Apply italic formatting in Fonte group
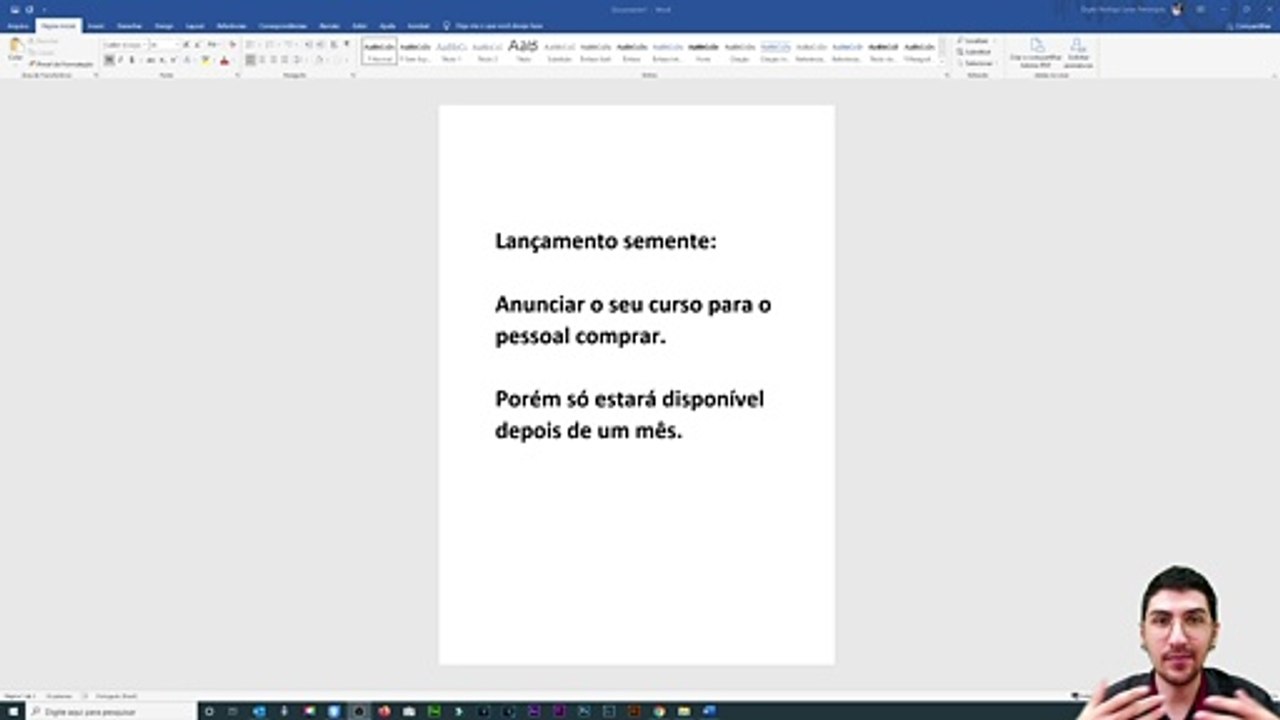This screenshot has width=1280, height=720. [x=120, y=60]
